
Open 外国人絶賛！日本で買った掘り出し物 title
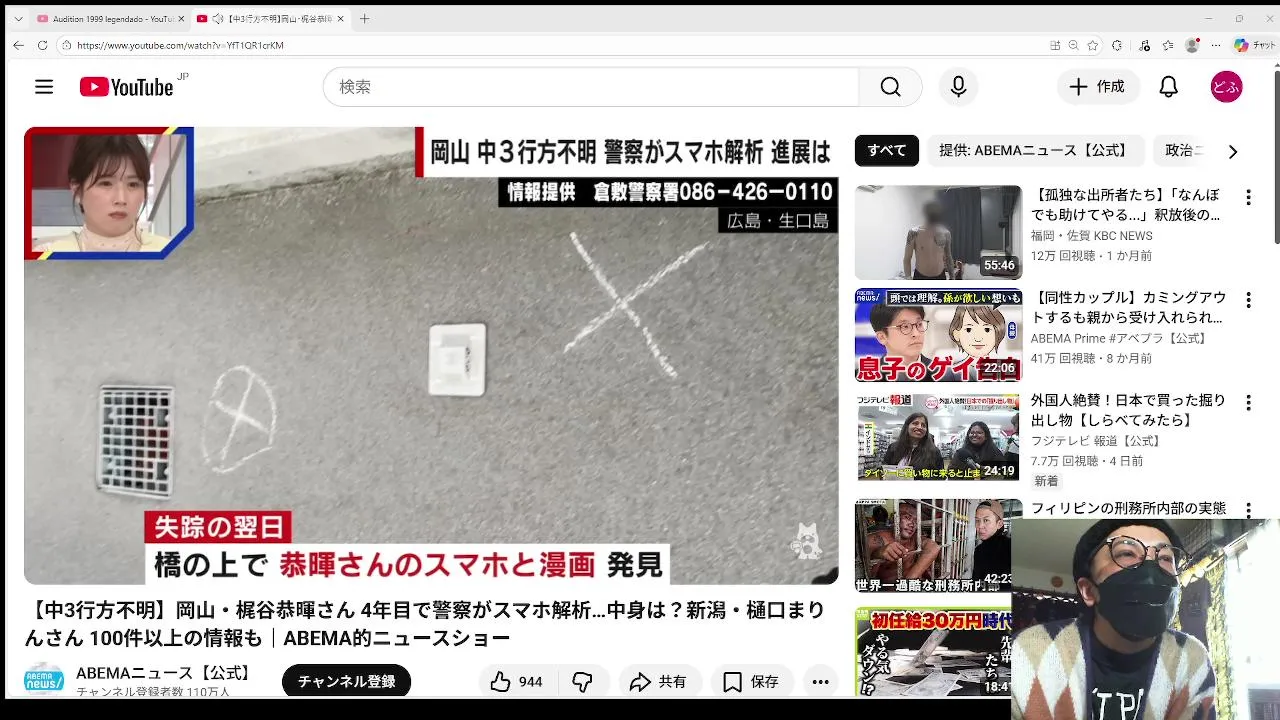[x=1128, y=410]
